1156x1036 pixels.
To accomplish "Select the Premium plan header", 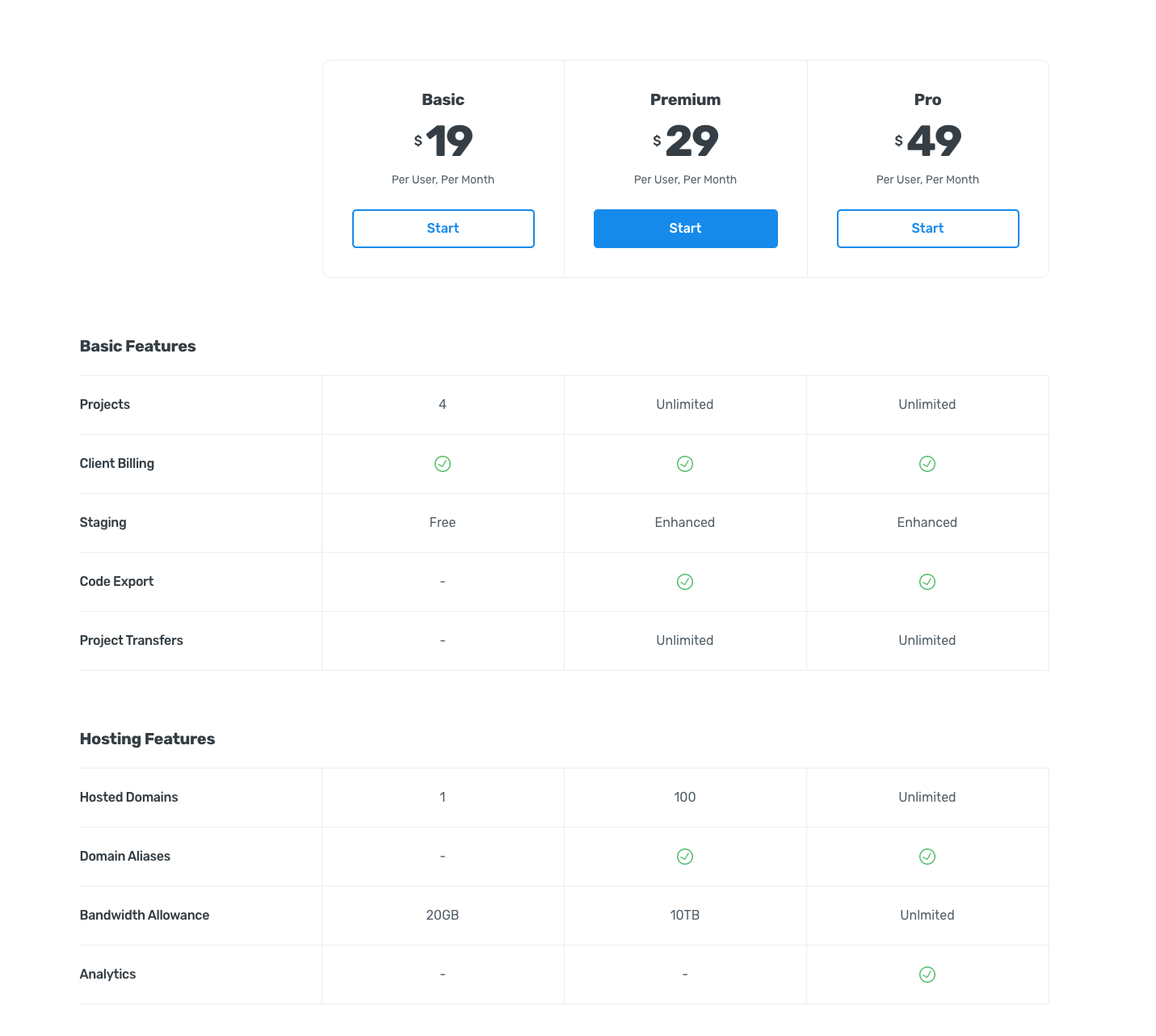I will coord(685,99).
